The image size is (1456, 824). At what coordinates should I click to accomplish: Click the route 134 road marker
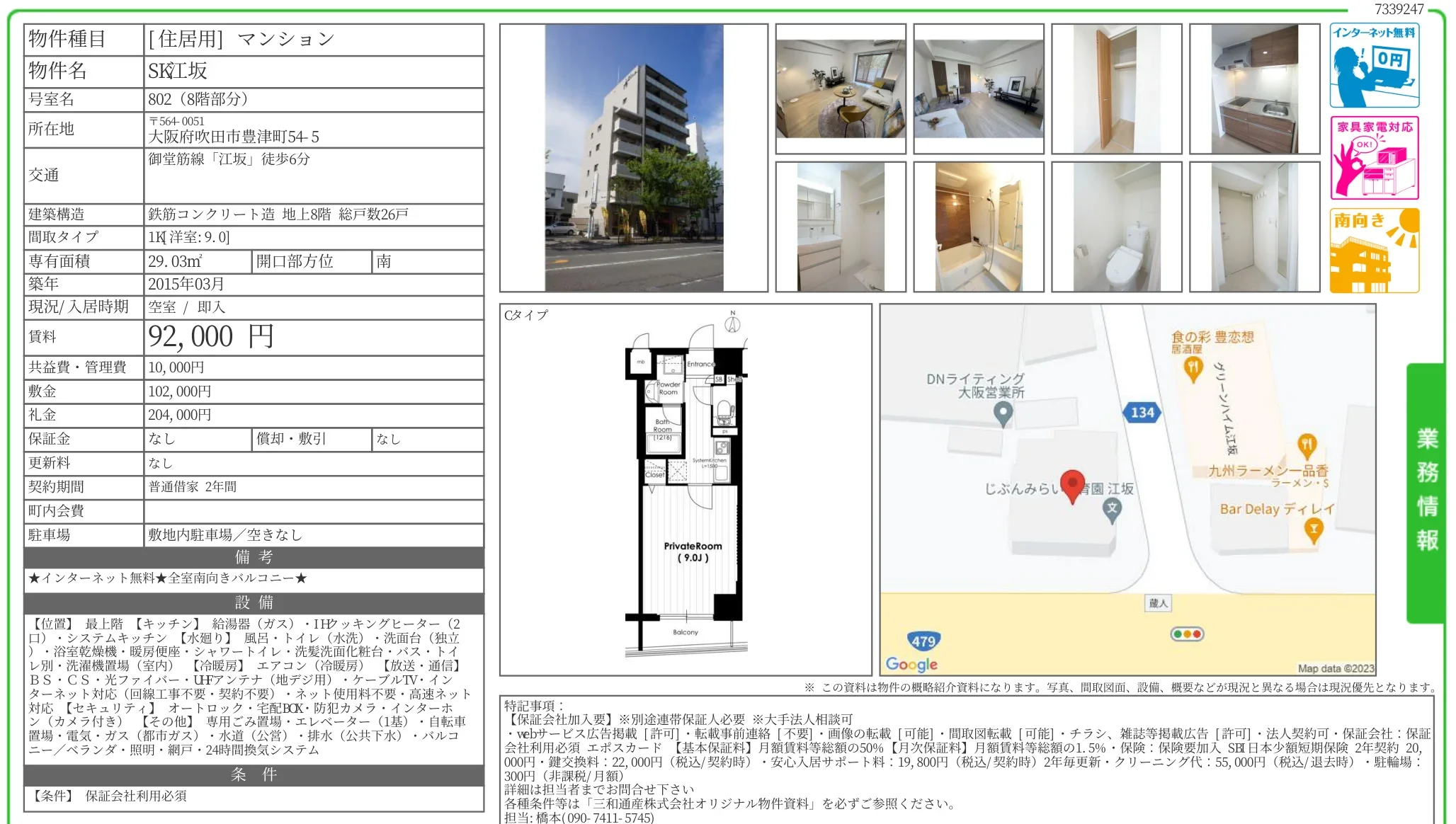(x=1142, y=413)
